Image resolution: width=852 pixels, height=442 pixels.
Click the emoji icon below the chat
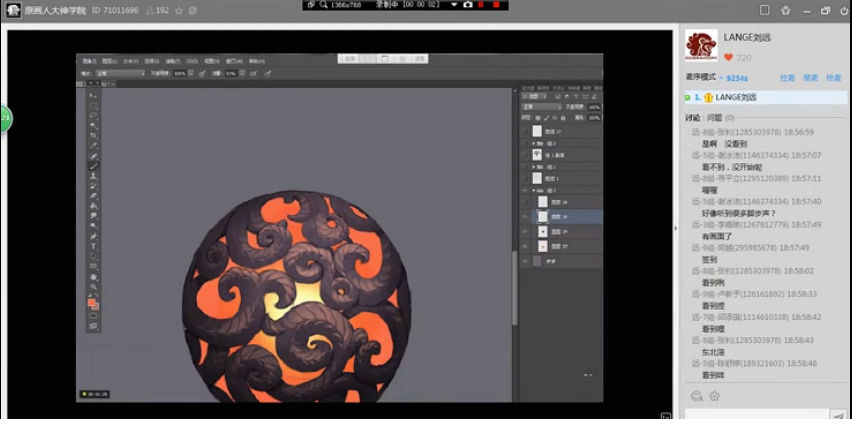[697, 396]
